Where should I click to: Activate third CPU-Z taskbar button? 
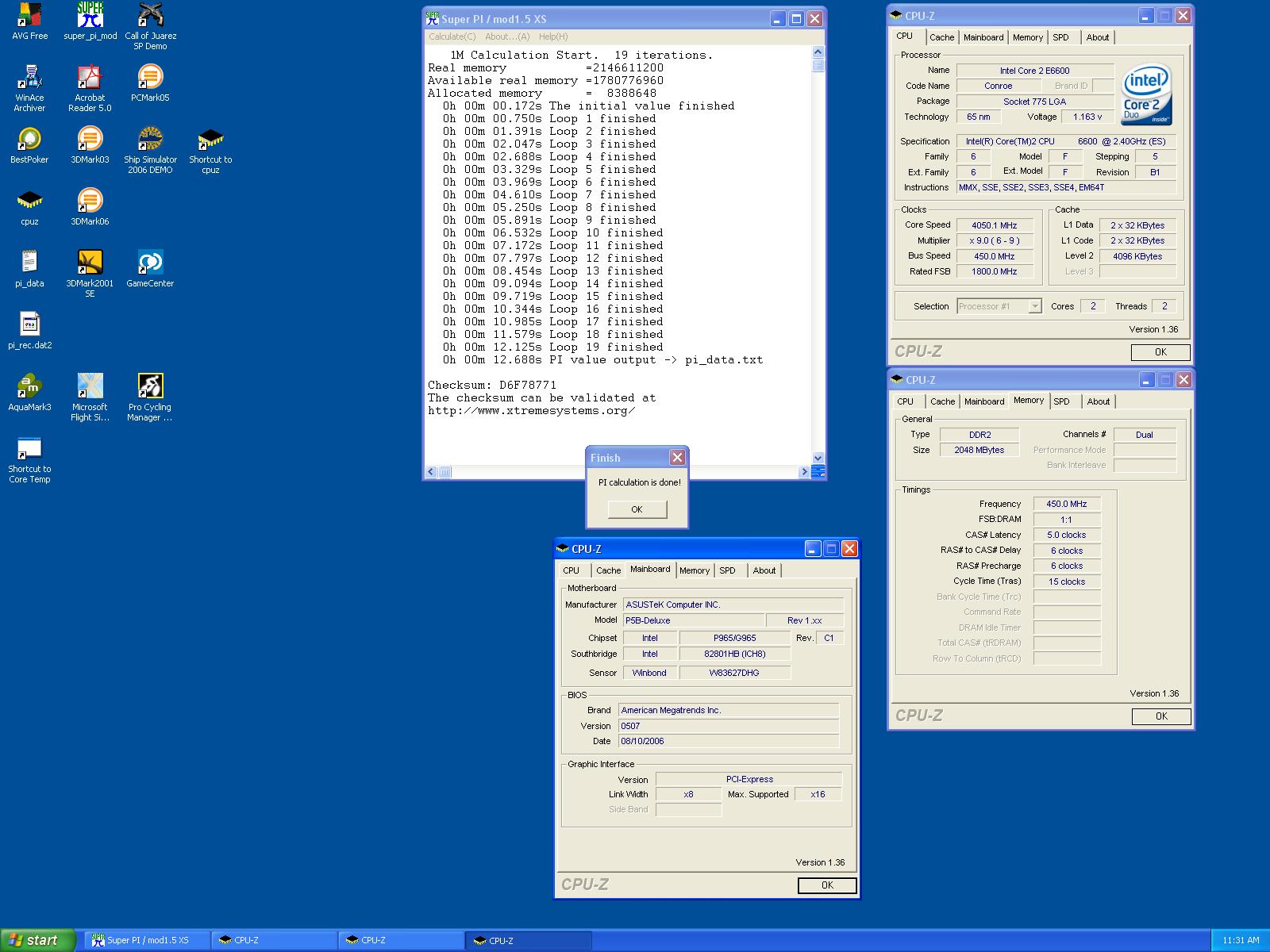[x=529, y=941]
